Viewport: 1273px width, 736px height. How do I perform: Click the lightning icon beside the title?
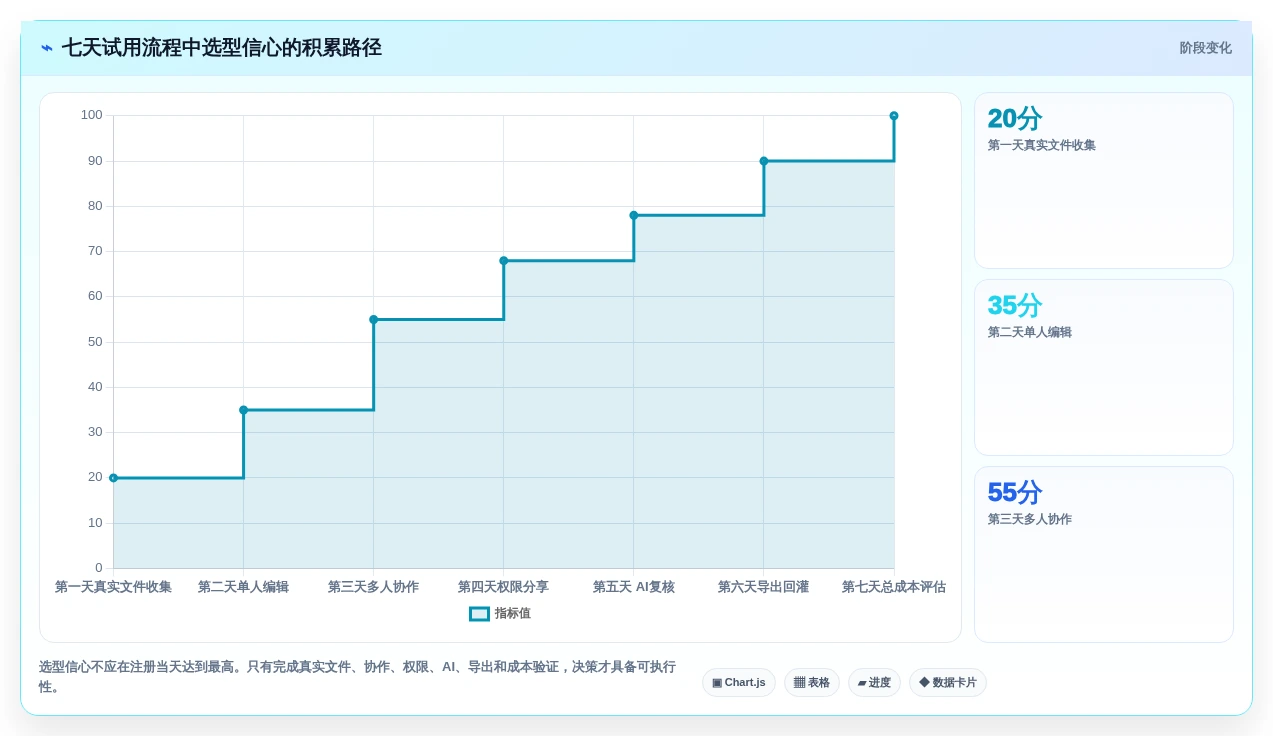click(x=47, y=48)
